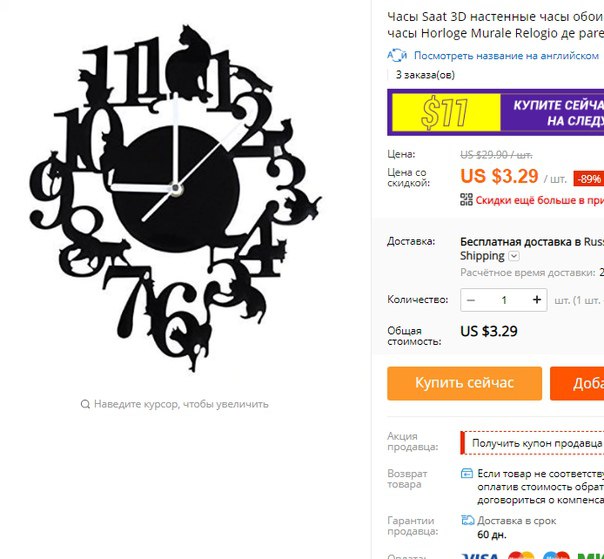Increase quantity with the plus button

(x=537, y=300)
